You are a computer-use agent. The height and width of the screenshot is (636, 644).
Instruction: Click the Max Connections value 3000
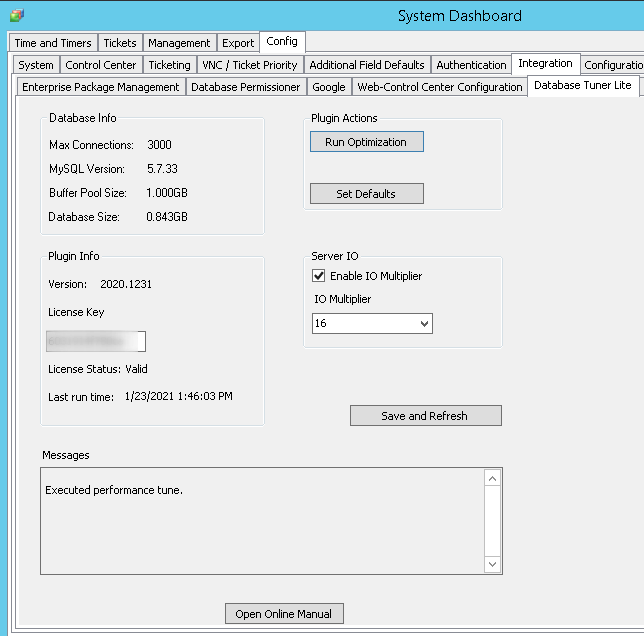click(x=159, y=145)
